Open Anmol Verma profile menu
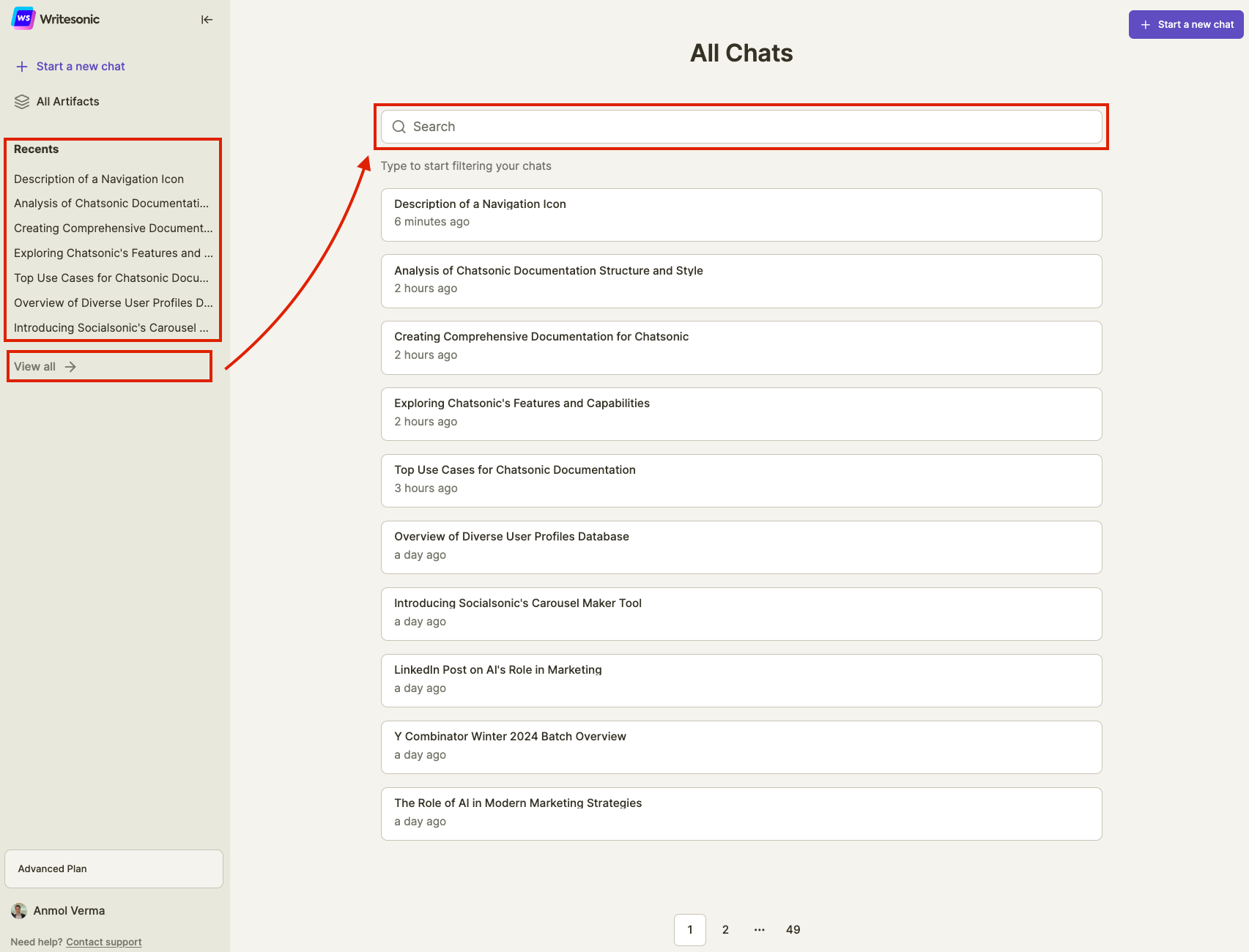This screenshot has width=1249, height=952. coord(59,911)
